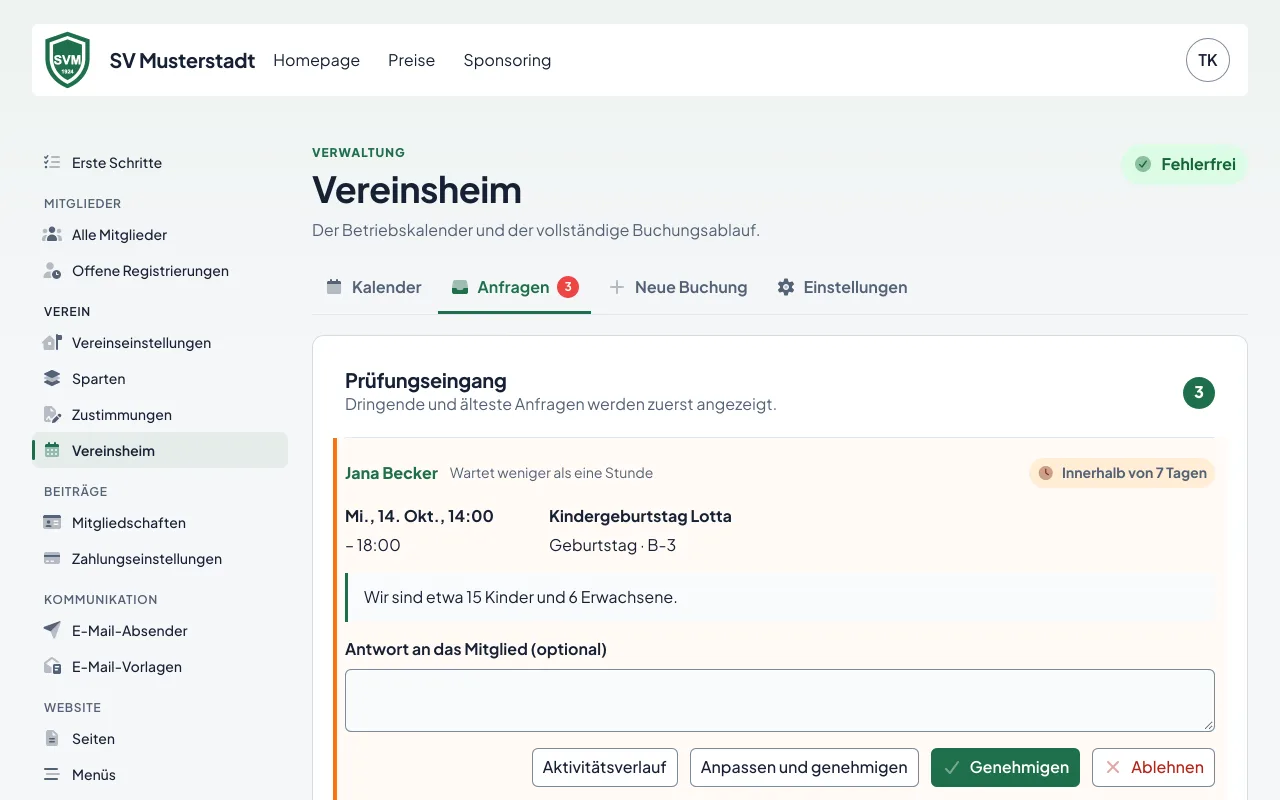Click the Zustimmungen signature icon
This screenshot has width=1280, height=800.
[x=52, y=414]
